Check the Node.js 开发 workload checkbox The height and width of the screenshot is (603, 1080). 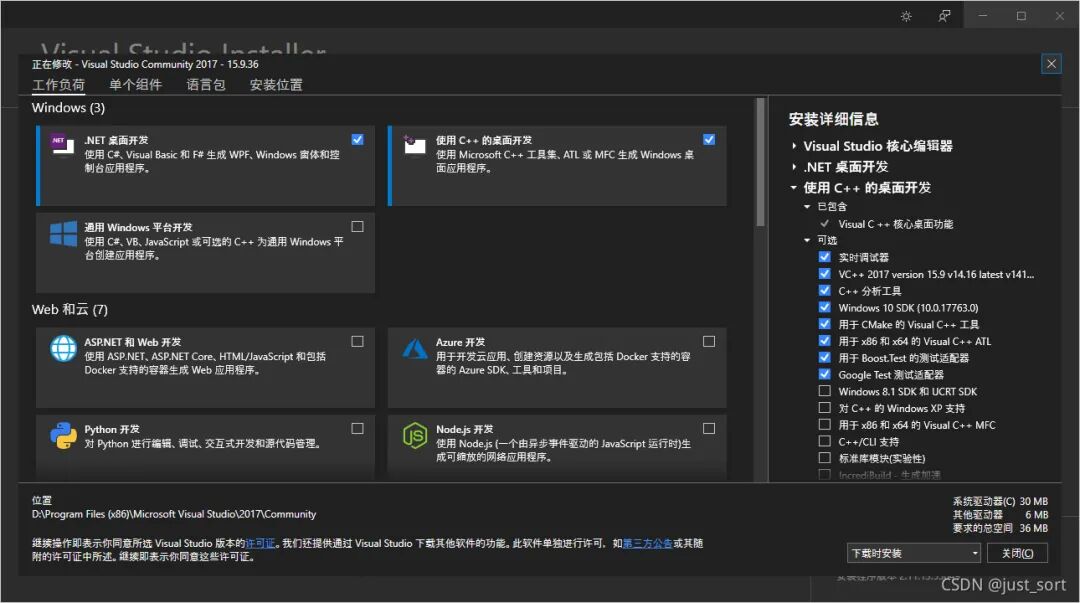(709, 428)
